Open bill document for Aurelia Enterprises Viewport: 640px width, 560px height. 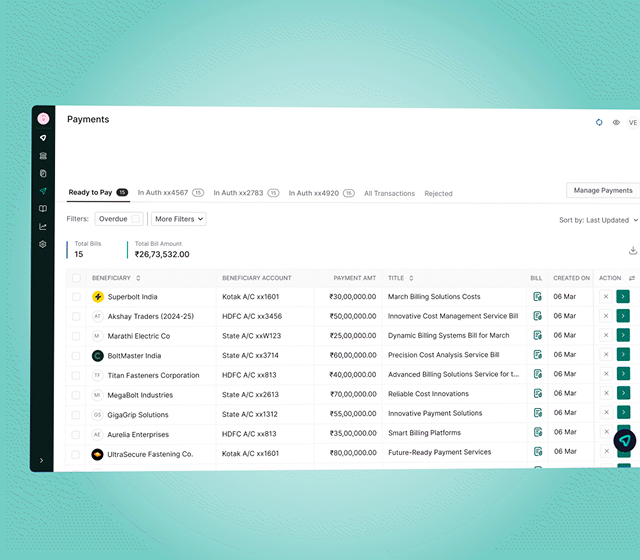538,432
